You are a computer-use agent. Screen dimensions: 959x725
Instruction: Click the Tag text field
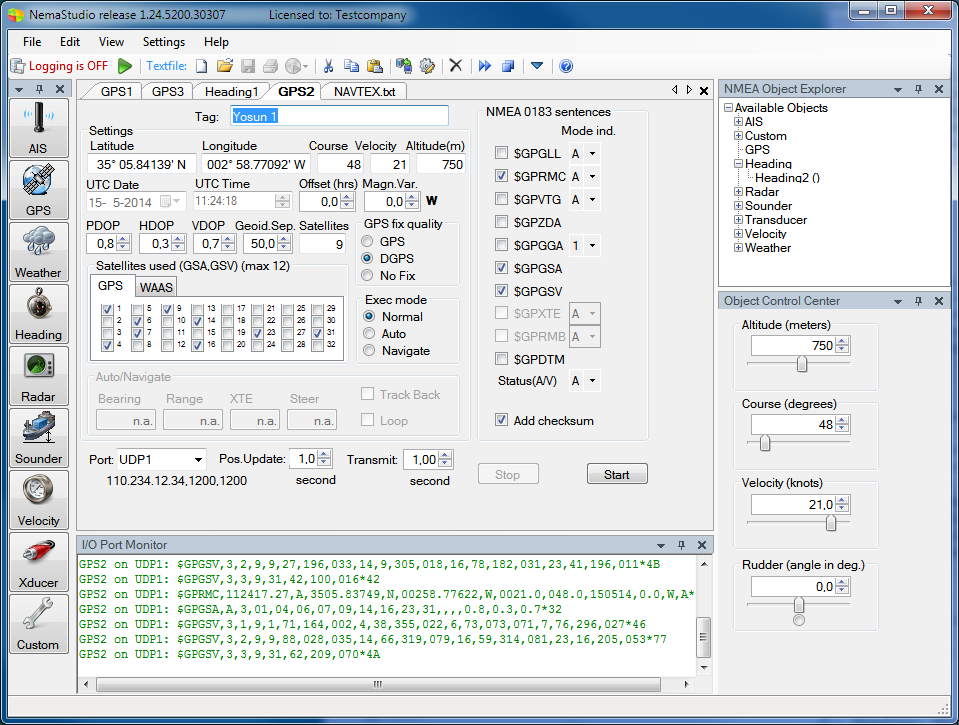pyautogui.click(x=338, y=116)
